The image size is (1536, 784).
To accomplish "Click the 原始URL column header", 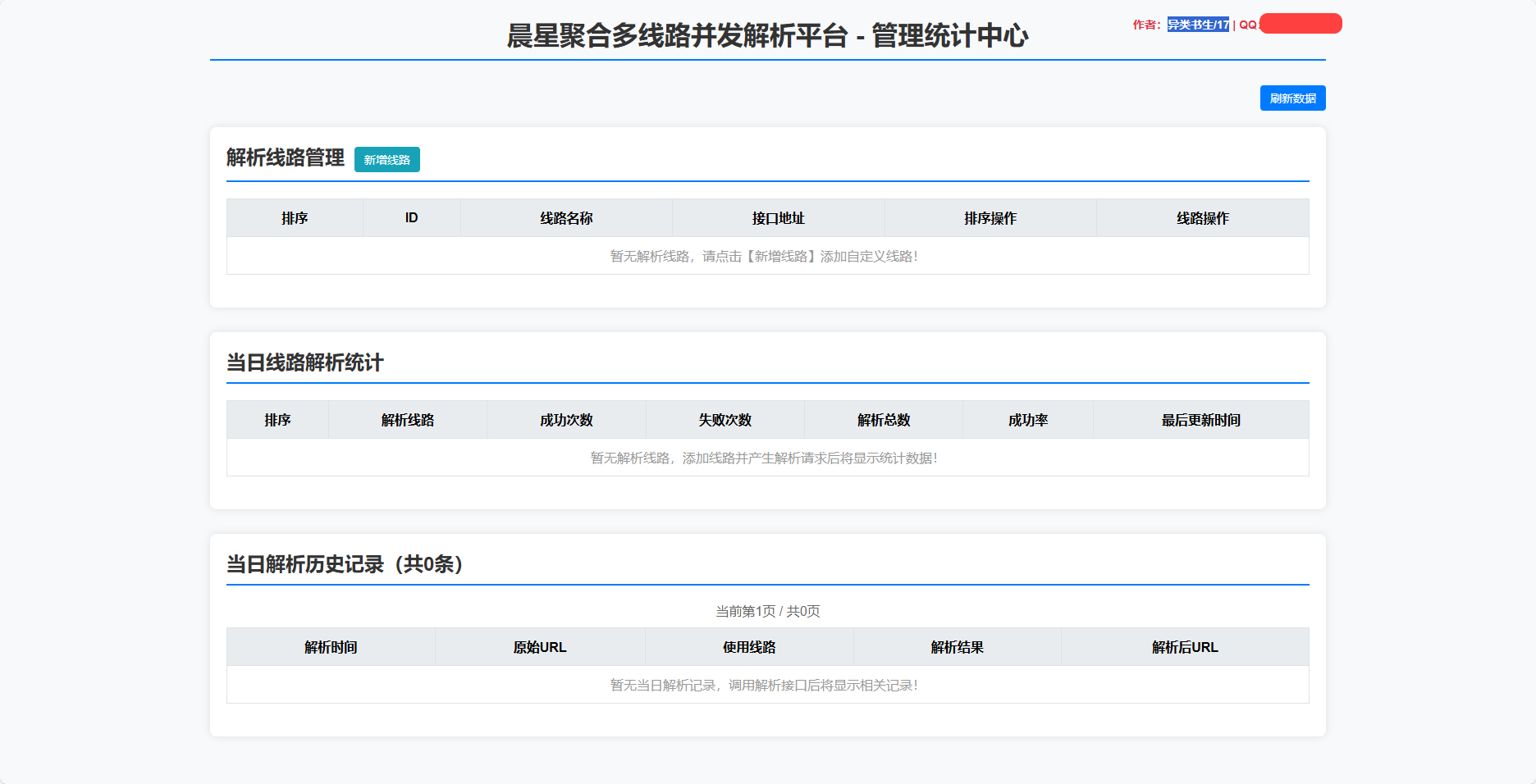I will pos(540,647).
